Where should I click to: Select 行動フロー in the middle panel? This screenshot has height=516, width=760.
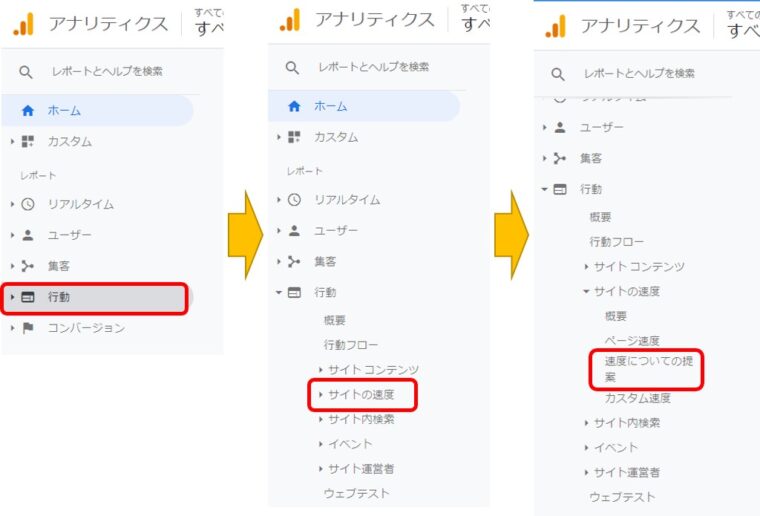tap(350, 345)
